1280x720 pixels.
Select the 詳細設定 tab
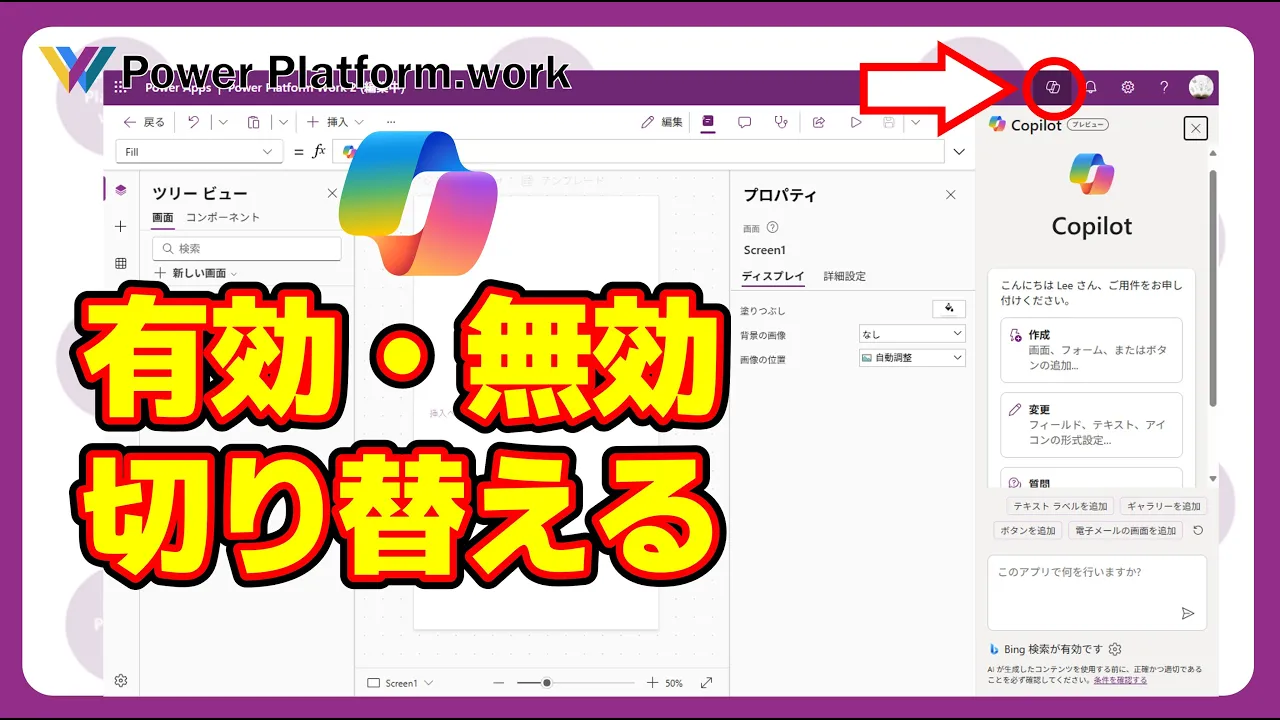(845, 276)
